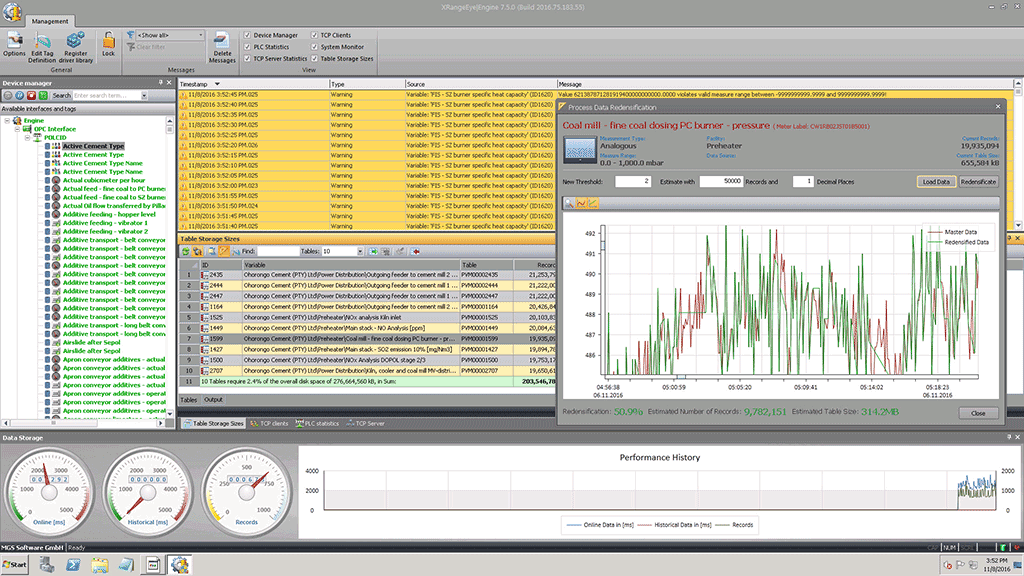This screenshot has height=576, width=1024.
Task: Click the New Threshold input field
Action: (633, 182)
